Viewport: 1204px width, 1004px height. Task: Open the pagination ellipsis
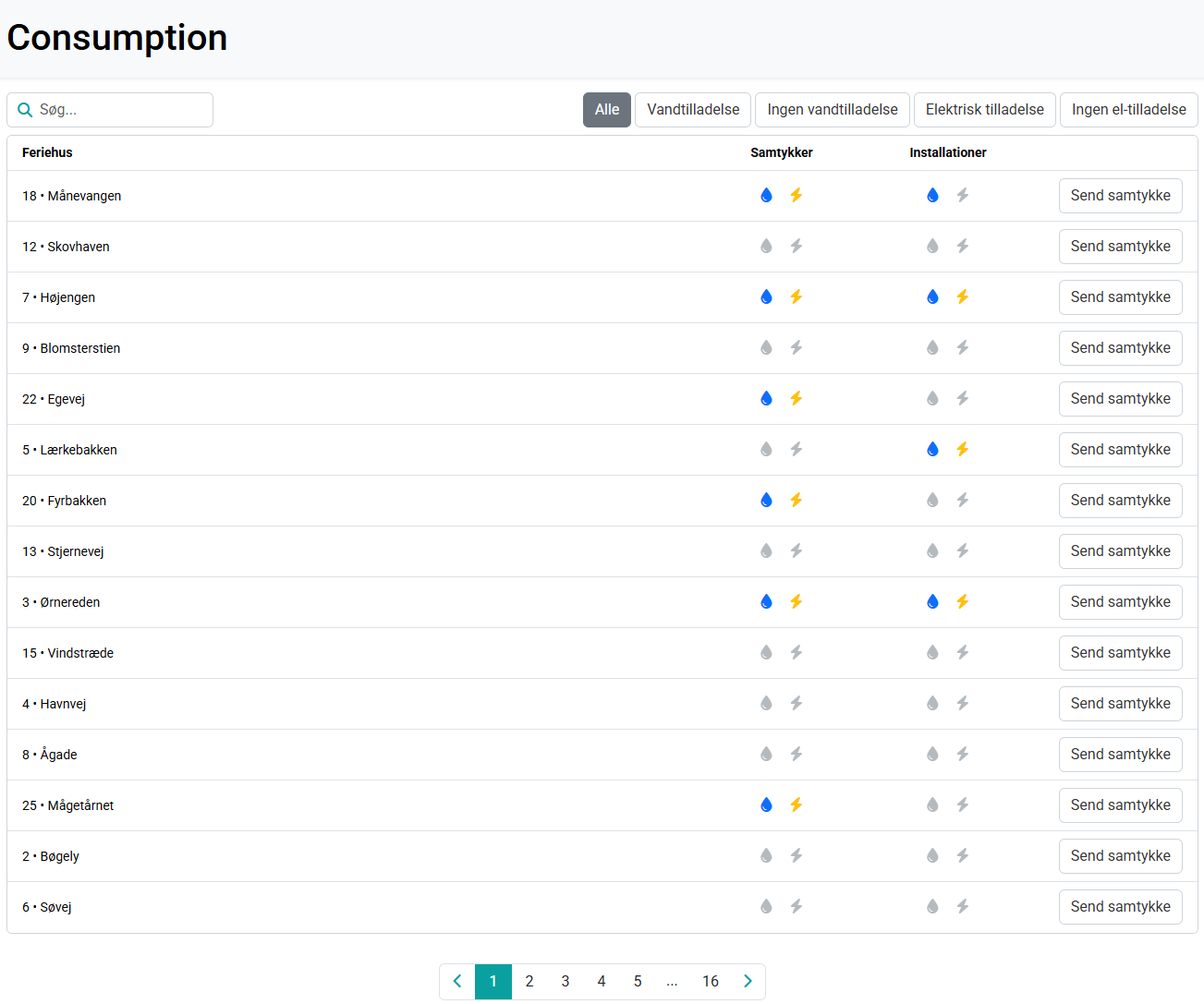(x=672, y=981)
